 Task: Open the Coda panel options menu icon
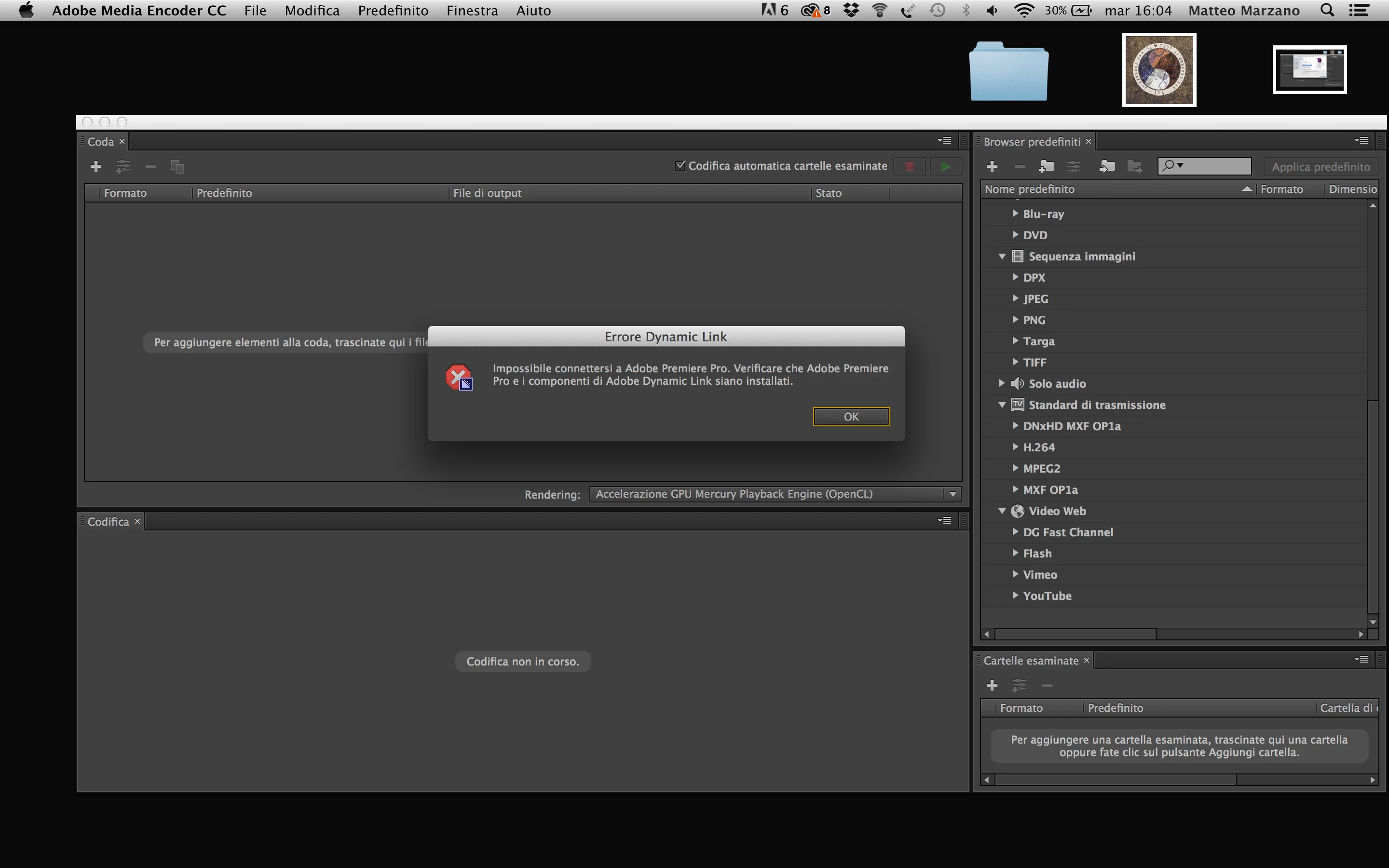click(944, 141)
